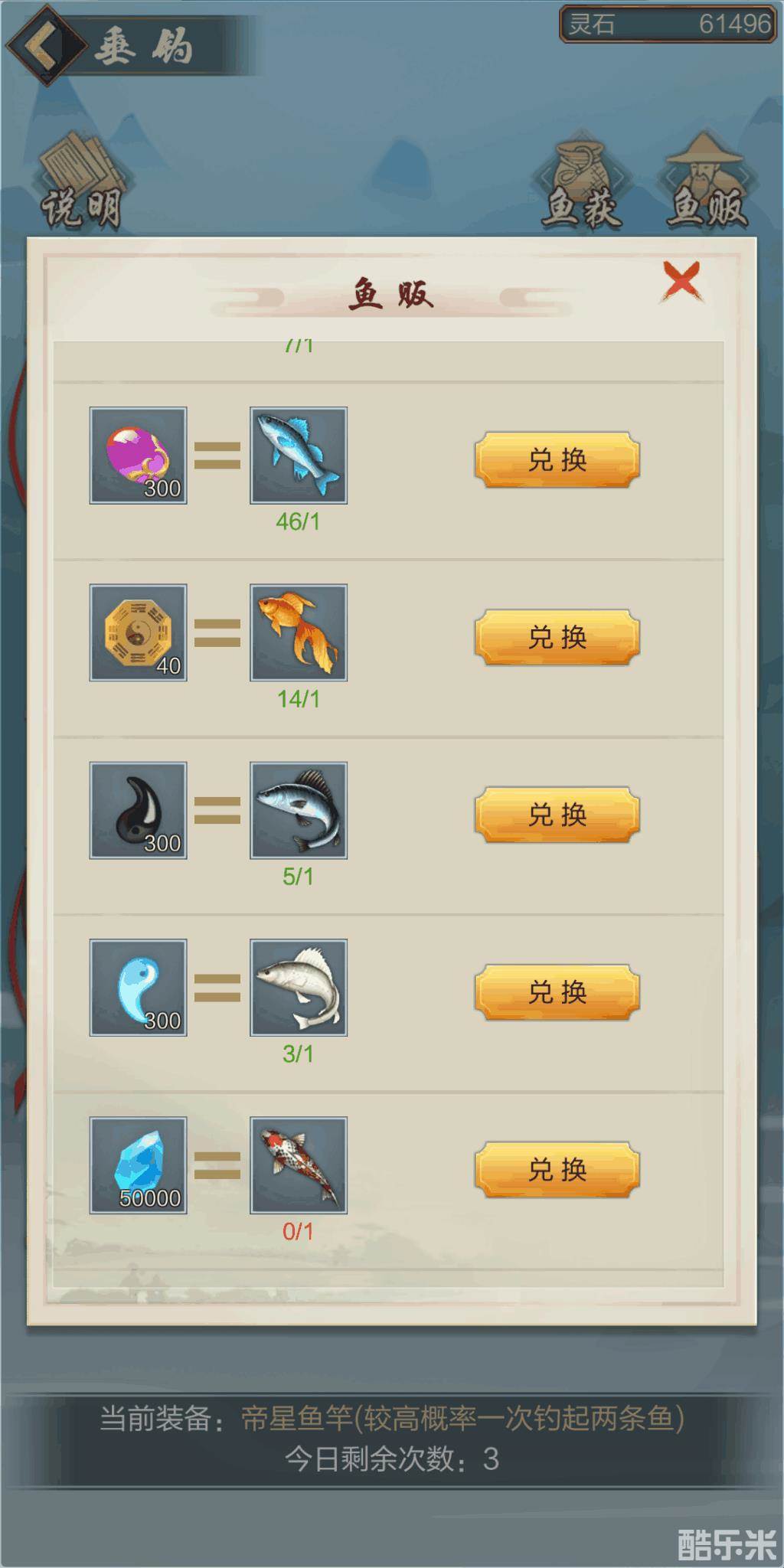This screenshot has height=1568, width=784.
Task: Tap the light-blue yang teardrop item
Action: [x=139, y=988]
